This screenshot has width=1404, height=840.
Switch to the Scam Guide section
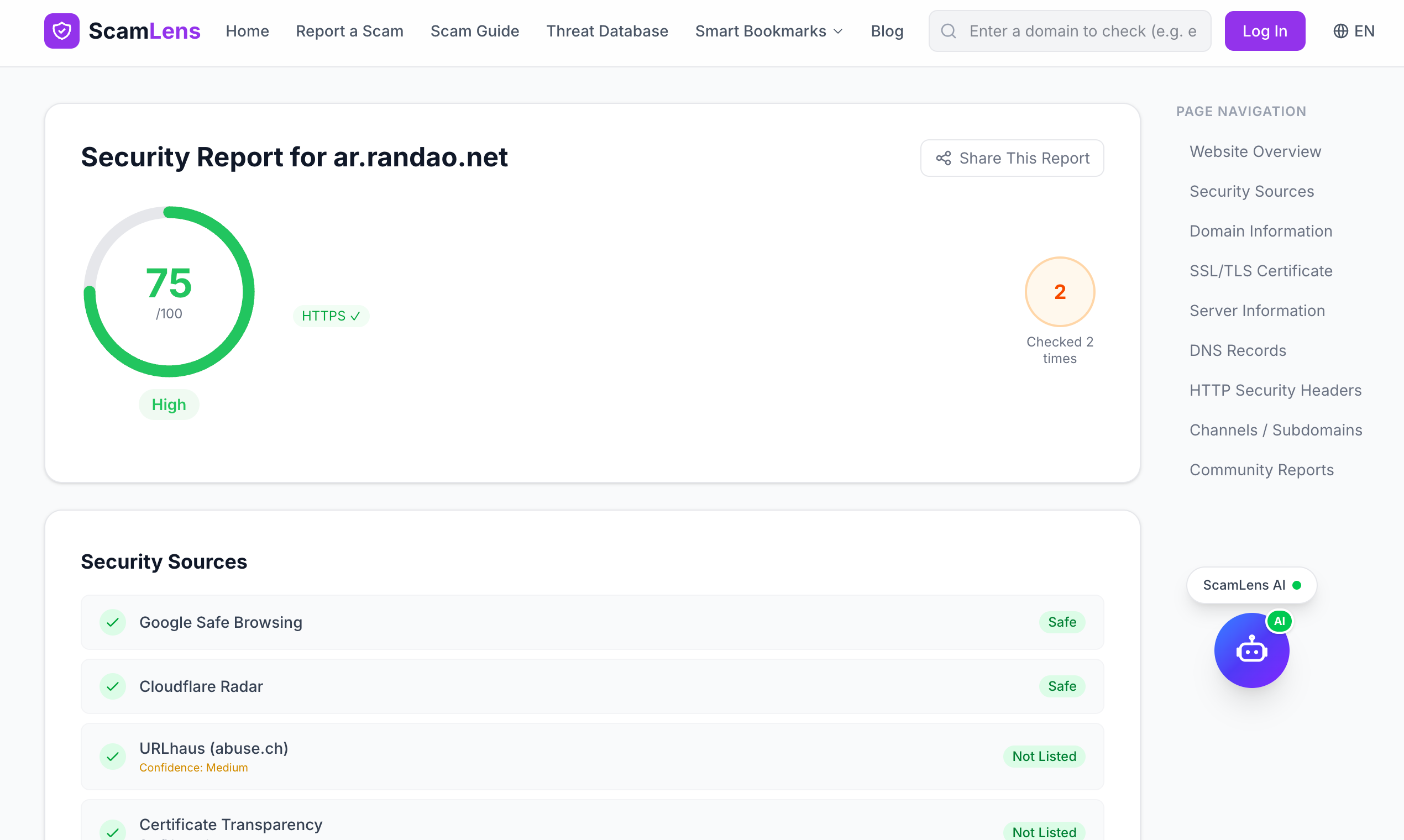(x=474, y=30)
